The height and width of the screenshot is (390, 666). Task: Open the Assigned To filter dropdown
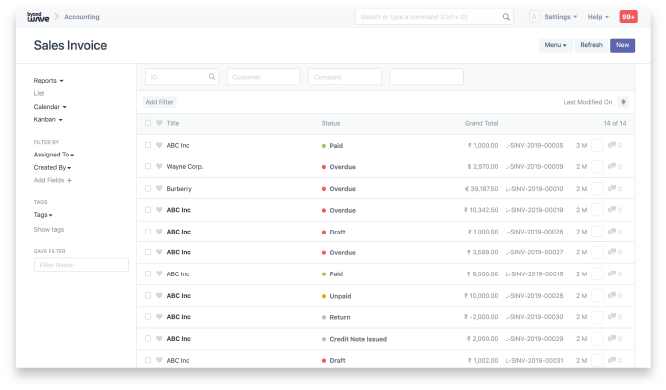(54, 155)
